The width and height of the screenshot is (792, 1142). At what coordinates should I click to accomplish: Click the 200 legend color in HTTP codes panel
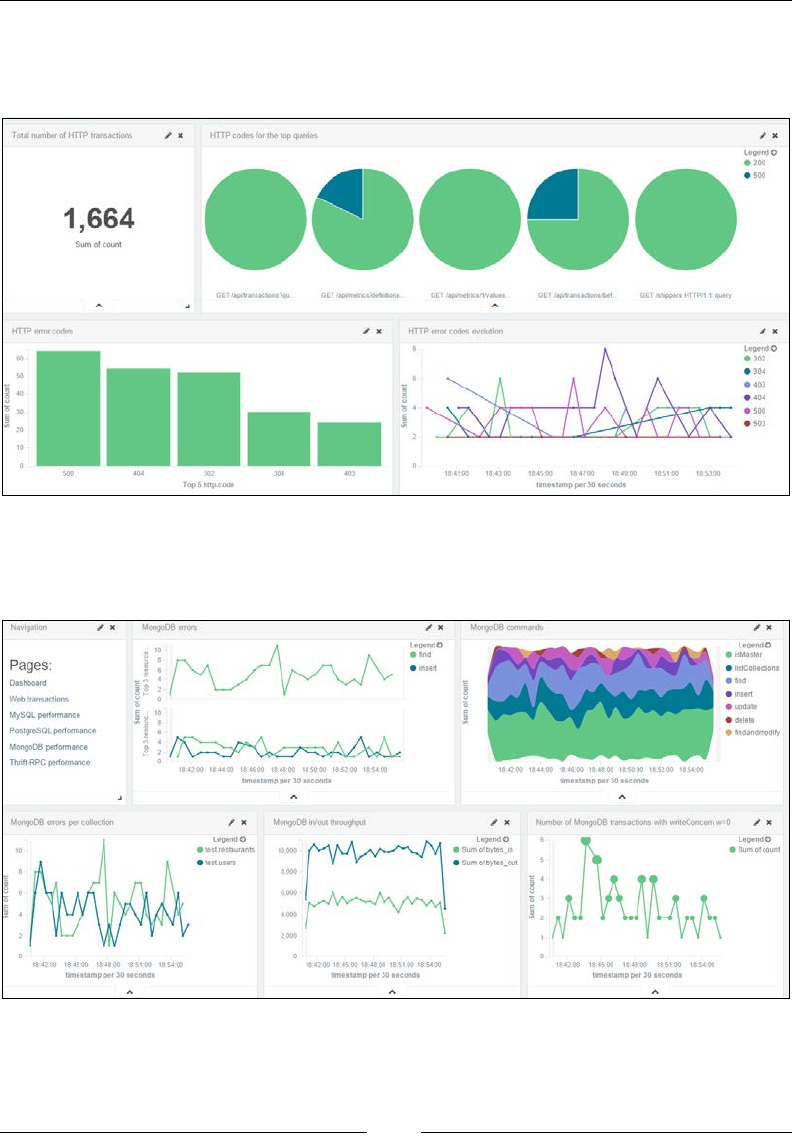pyautogui.click(x=748, y=163)
